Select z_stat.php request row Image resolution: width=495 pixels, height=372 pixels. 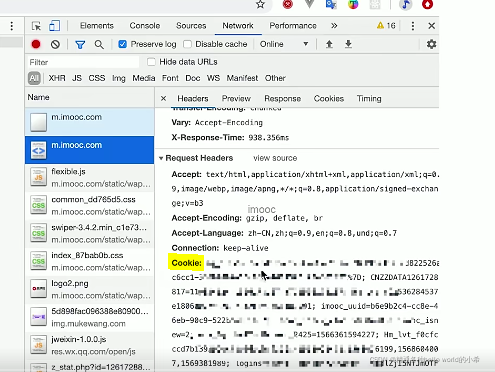click(89, 366)
